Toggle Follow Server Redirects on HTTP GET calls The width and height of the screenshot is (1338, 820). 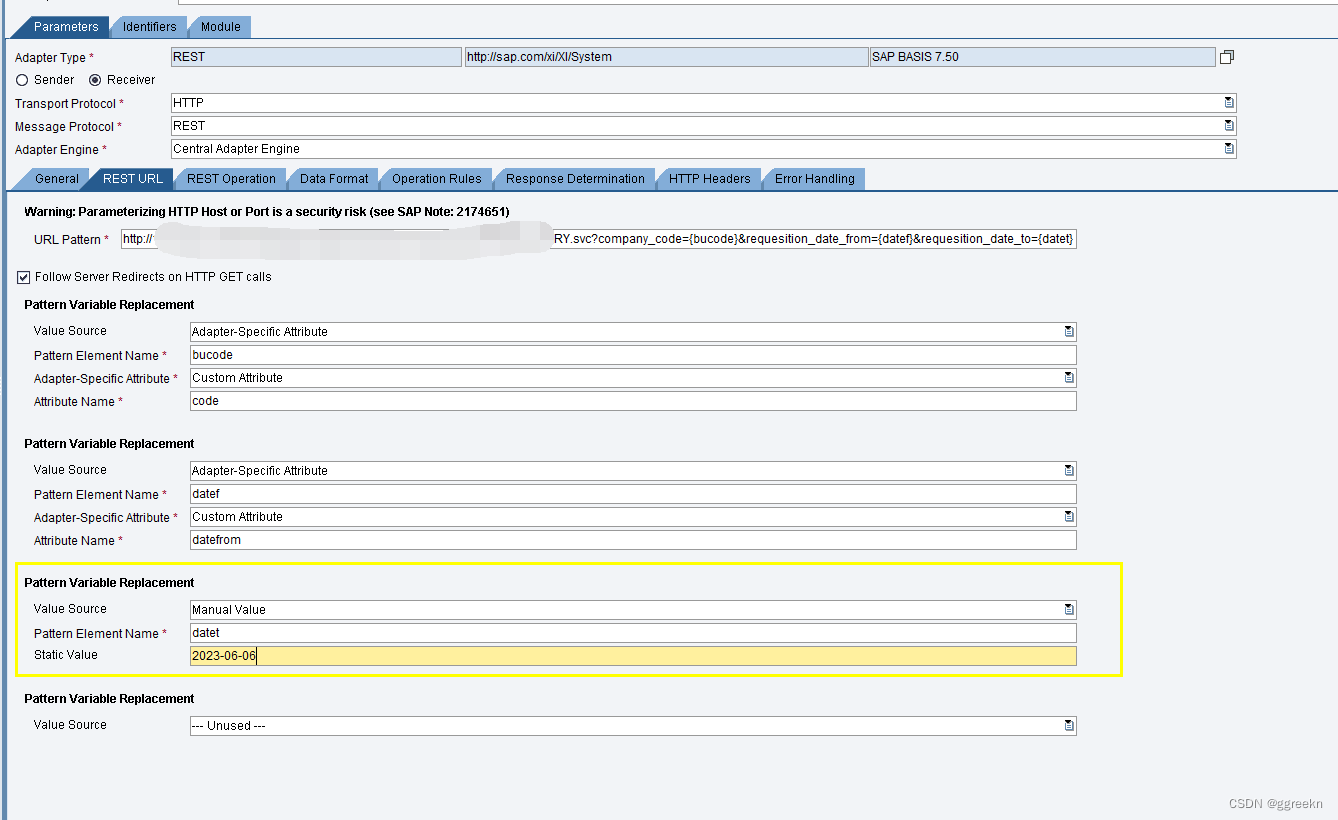click(23, 277)
